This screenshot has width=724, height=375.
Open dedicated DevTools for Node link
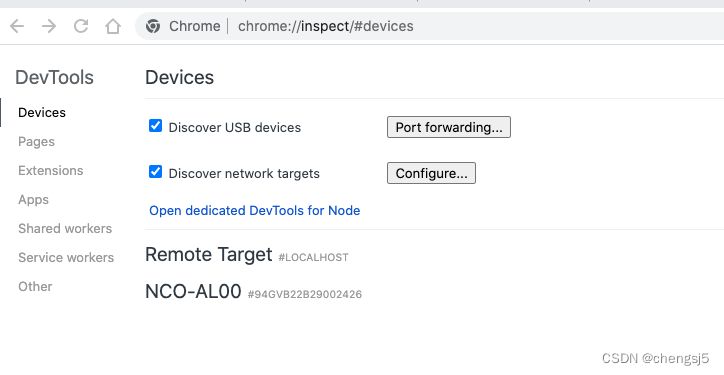point(254,211)
